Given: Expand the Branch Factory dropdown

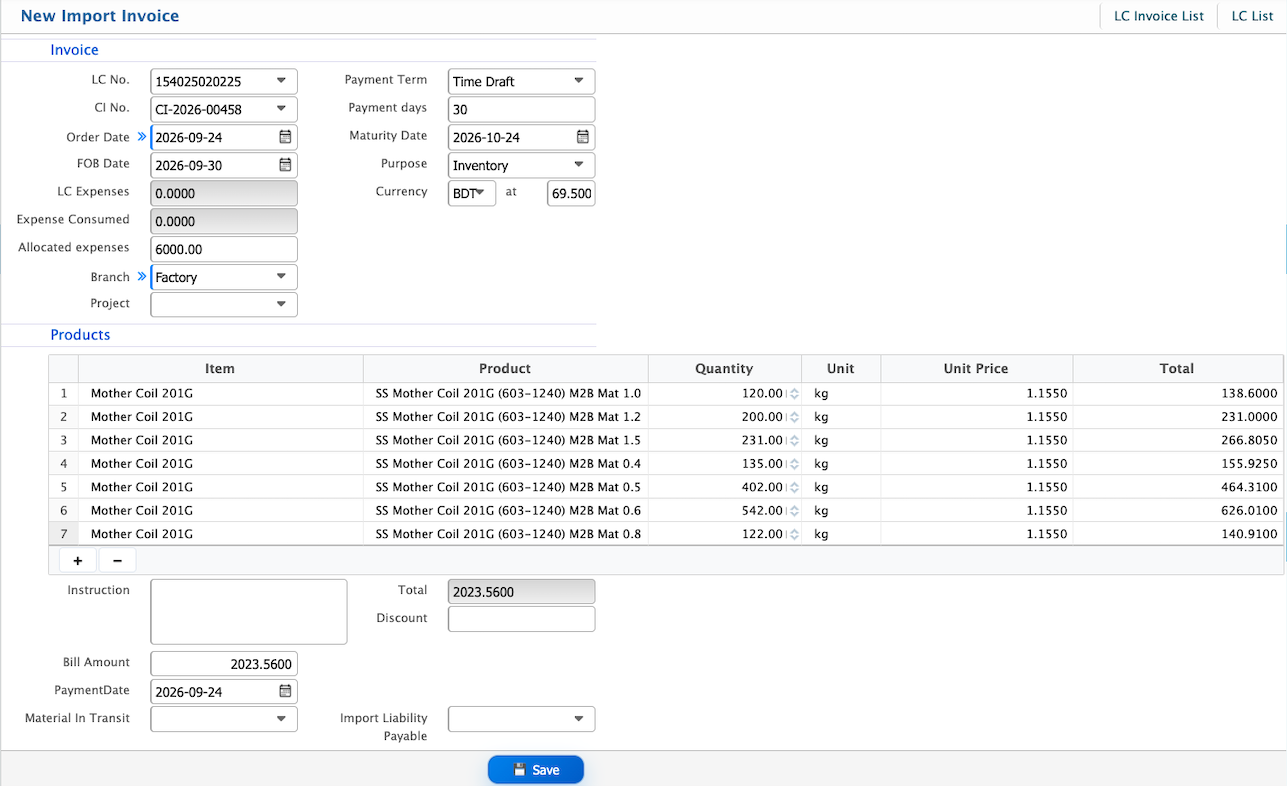Looking at the screenshot, I should (x=281, y=277).
